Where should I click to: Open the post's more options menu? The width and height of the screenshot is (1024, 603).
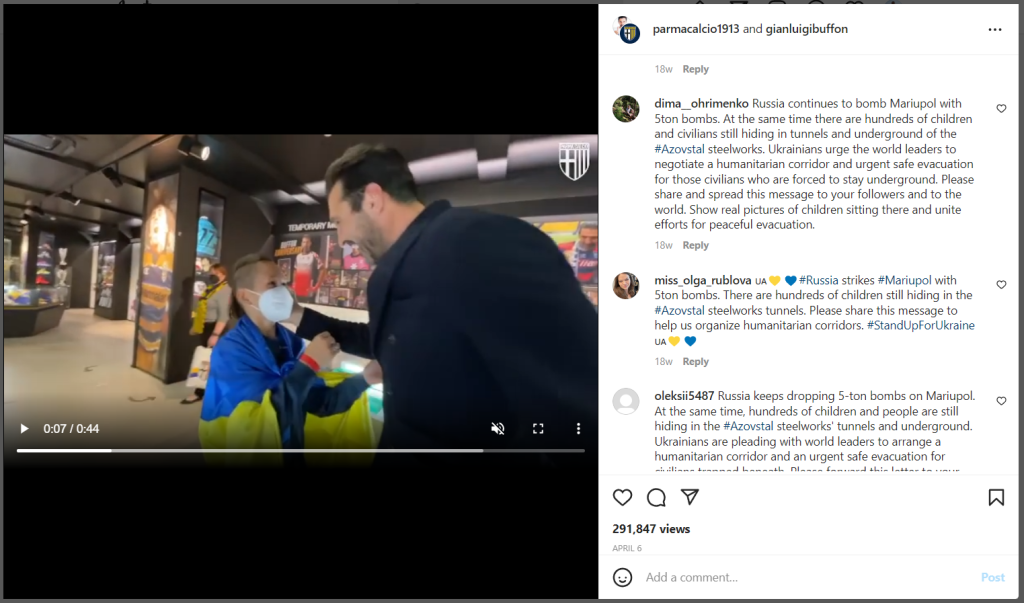coord(995,29)
